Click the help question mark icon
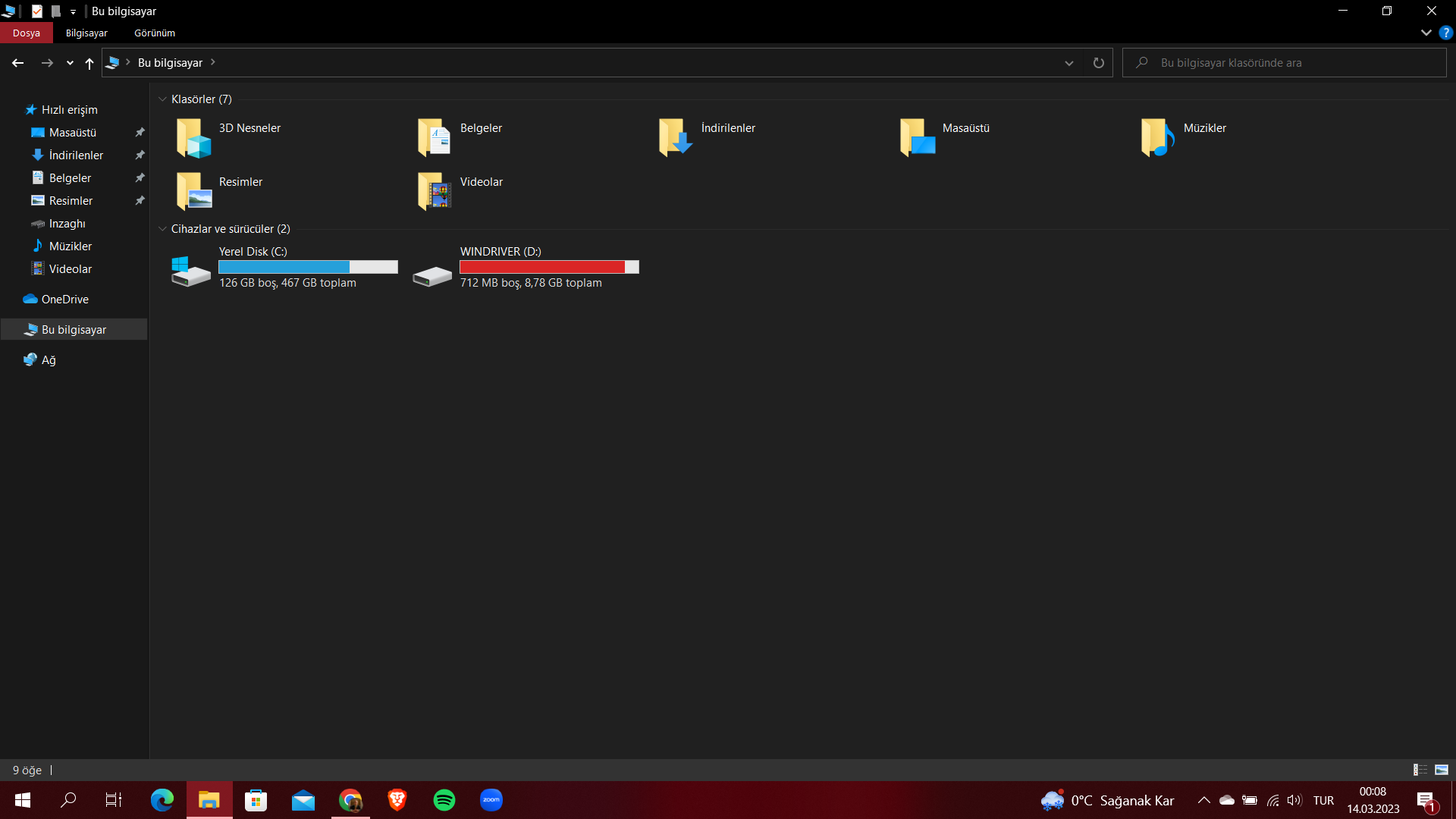 tap(1445, 33)
